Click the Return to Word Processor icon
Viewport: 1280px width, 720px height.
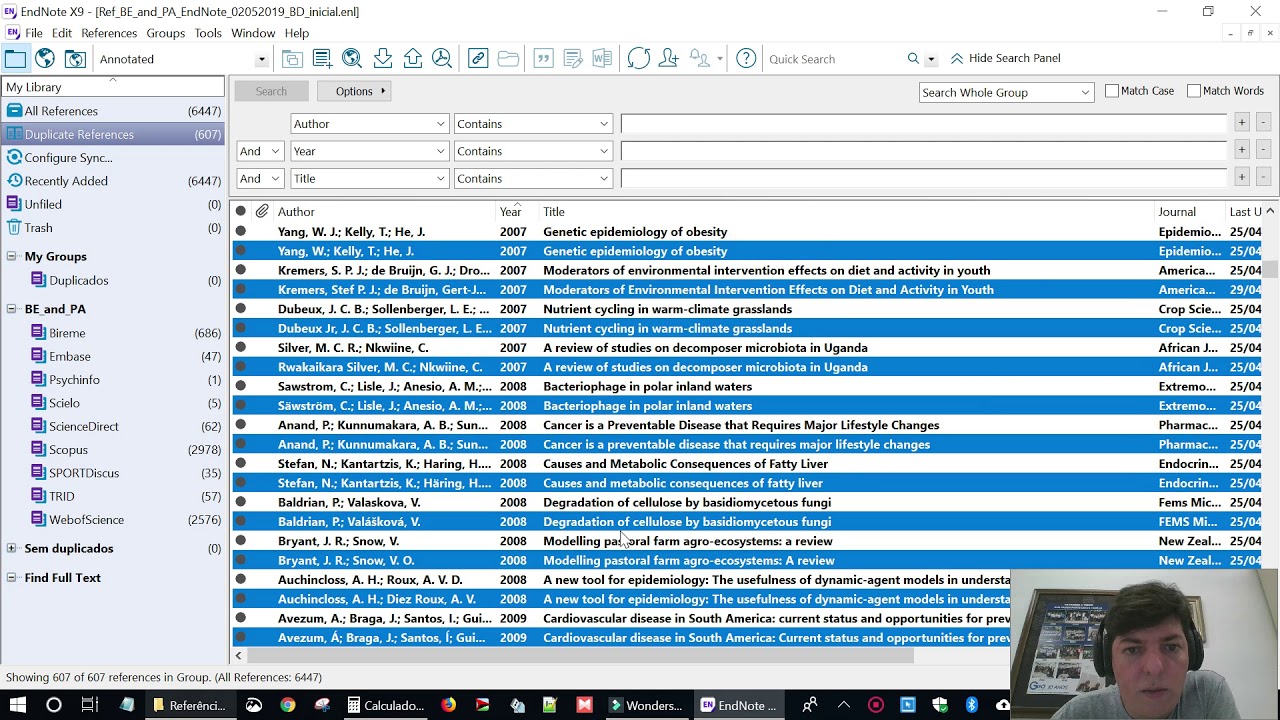[x=602, y=59]
